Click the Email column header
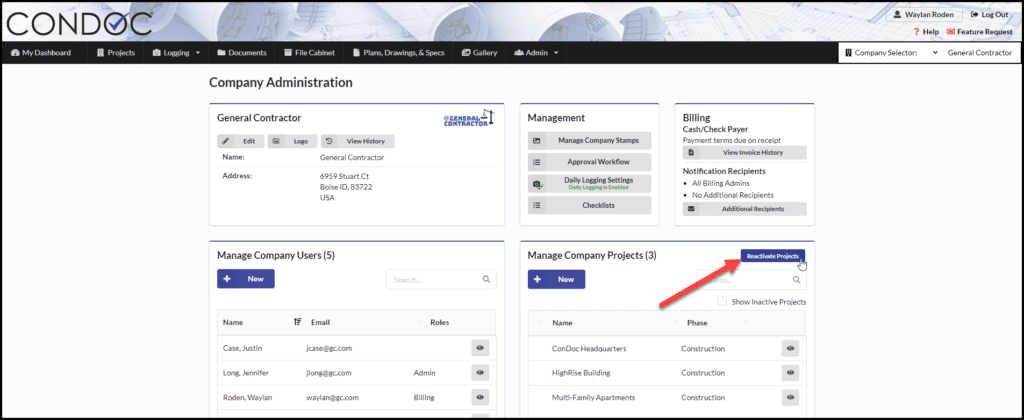The height and width of the screenshot is (420, 1024). tap(321, 322)
